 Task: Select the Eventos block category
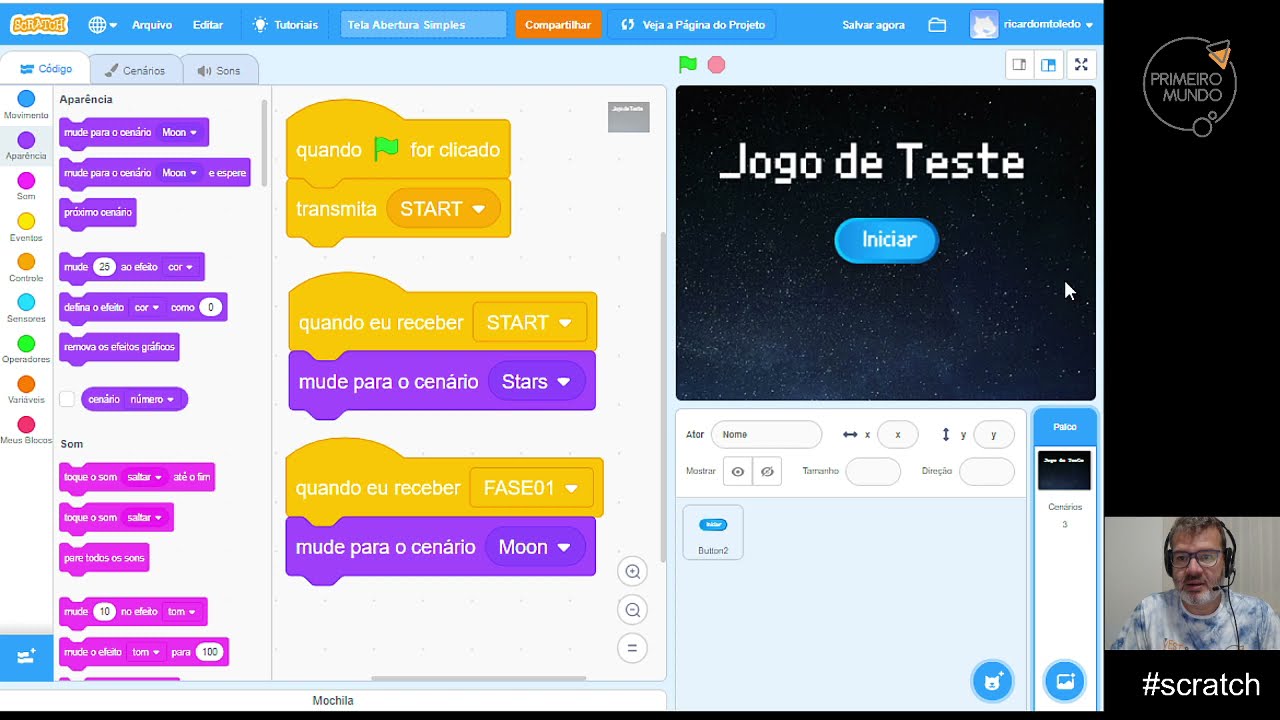point(26,228)
